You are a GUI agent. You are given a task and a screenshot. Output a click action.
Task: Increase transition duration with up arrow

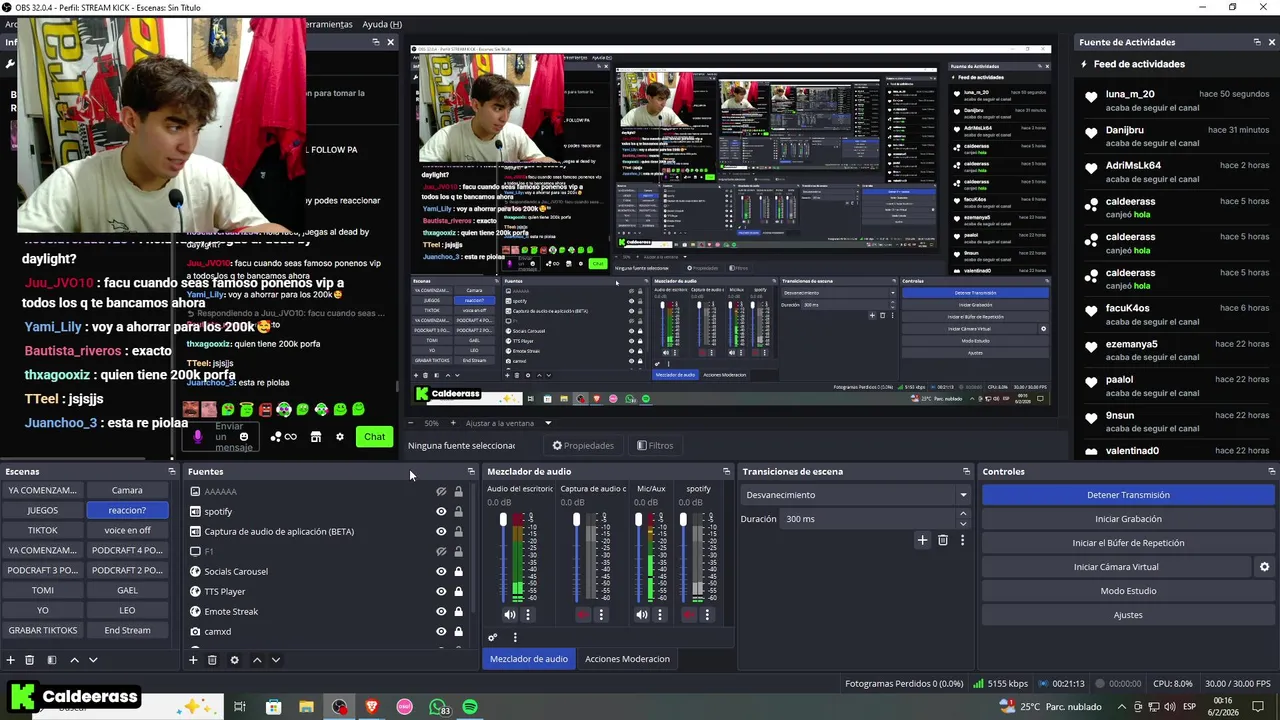coord(963,514)
